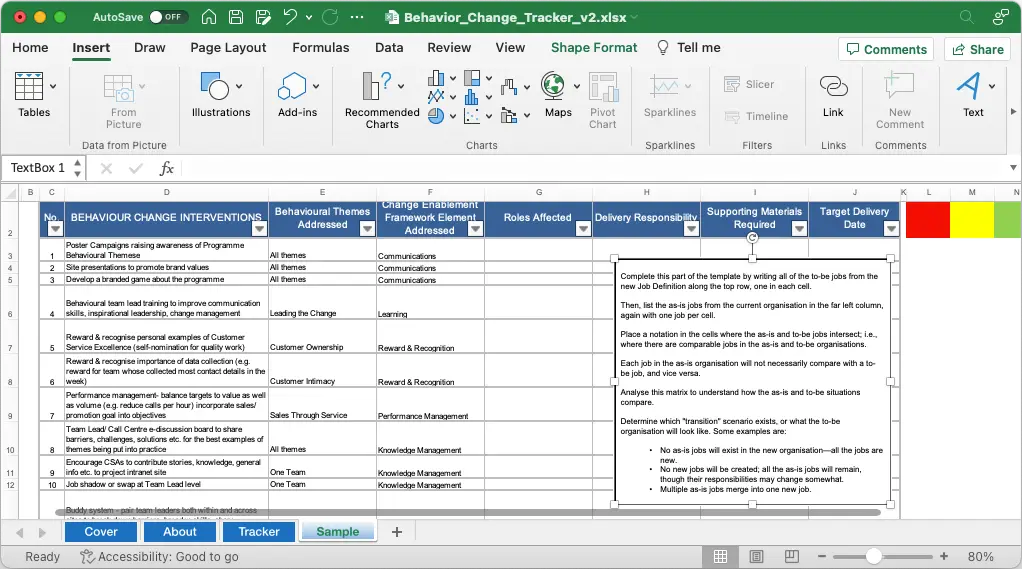1022x569 pixels.
Task: Click the Link icon
Action: click(833, 85)
